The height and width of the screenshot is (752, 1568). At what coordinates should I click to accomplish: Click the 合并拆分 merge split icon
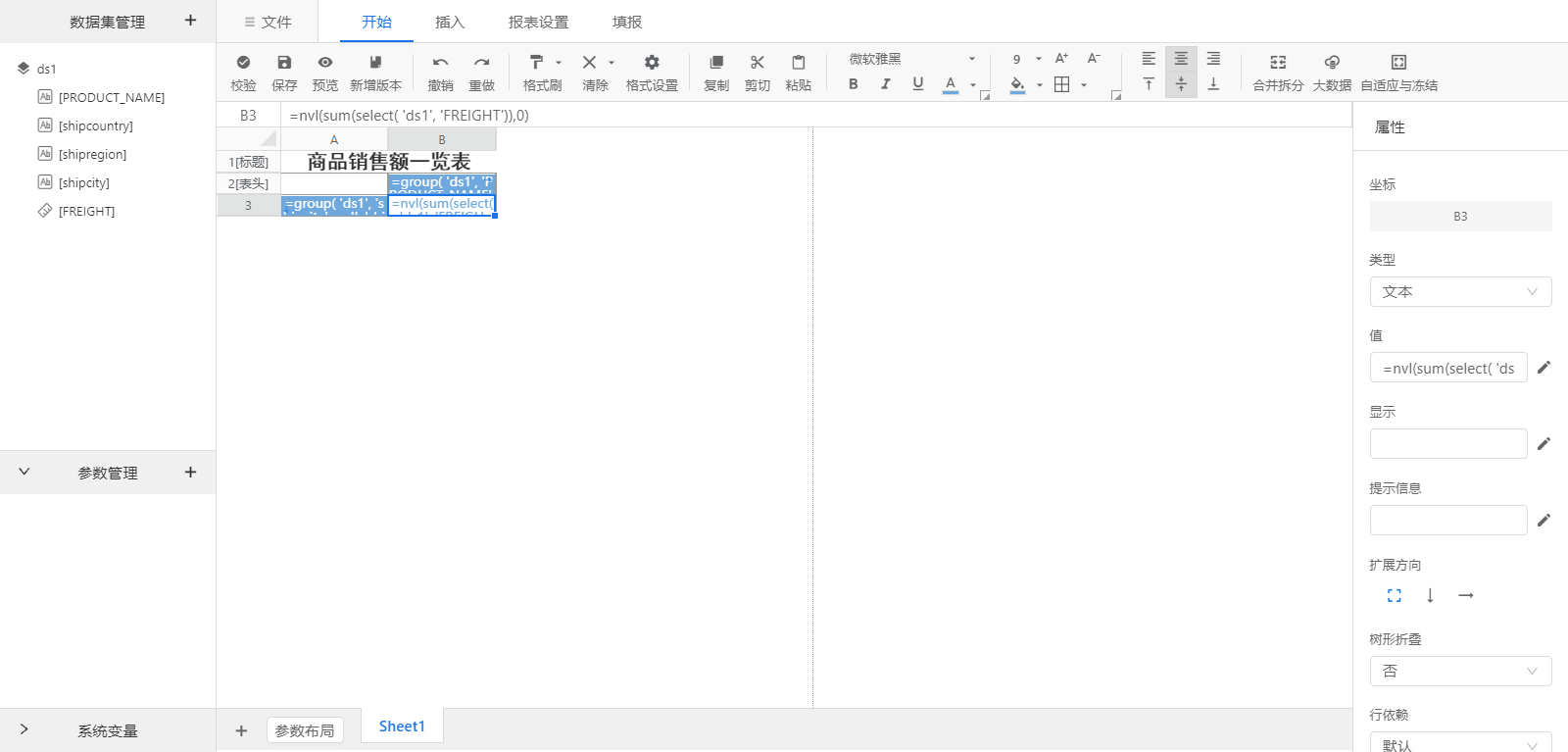(x=1278, y=62)
